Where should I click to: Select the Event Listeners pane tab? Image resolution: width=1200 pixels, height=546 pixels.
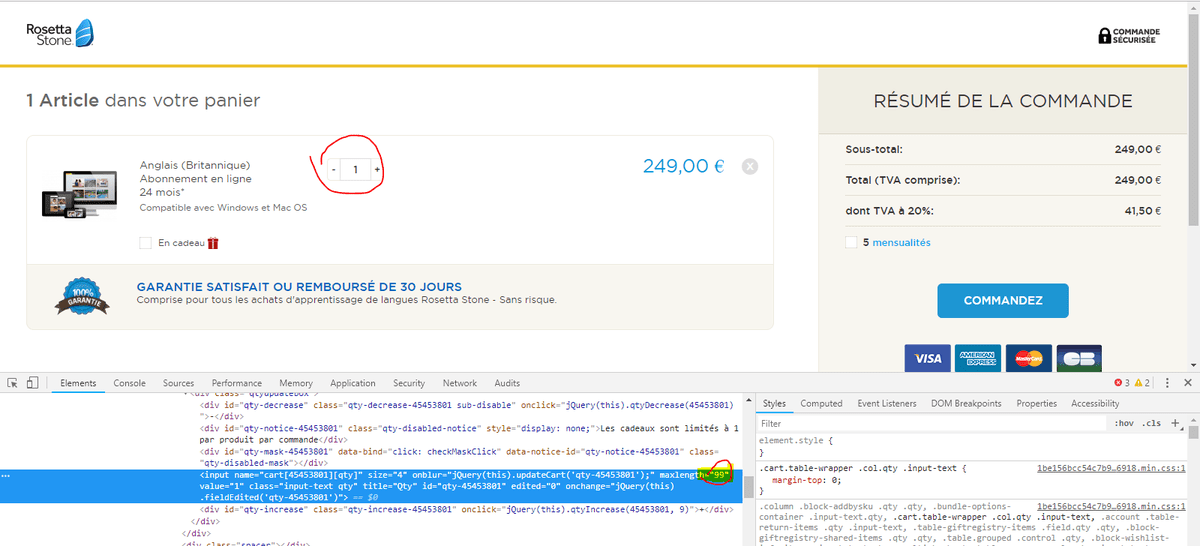[887, 404]
